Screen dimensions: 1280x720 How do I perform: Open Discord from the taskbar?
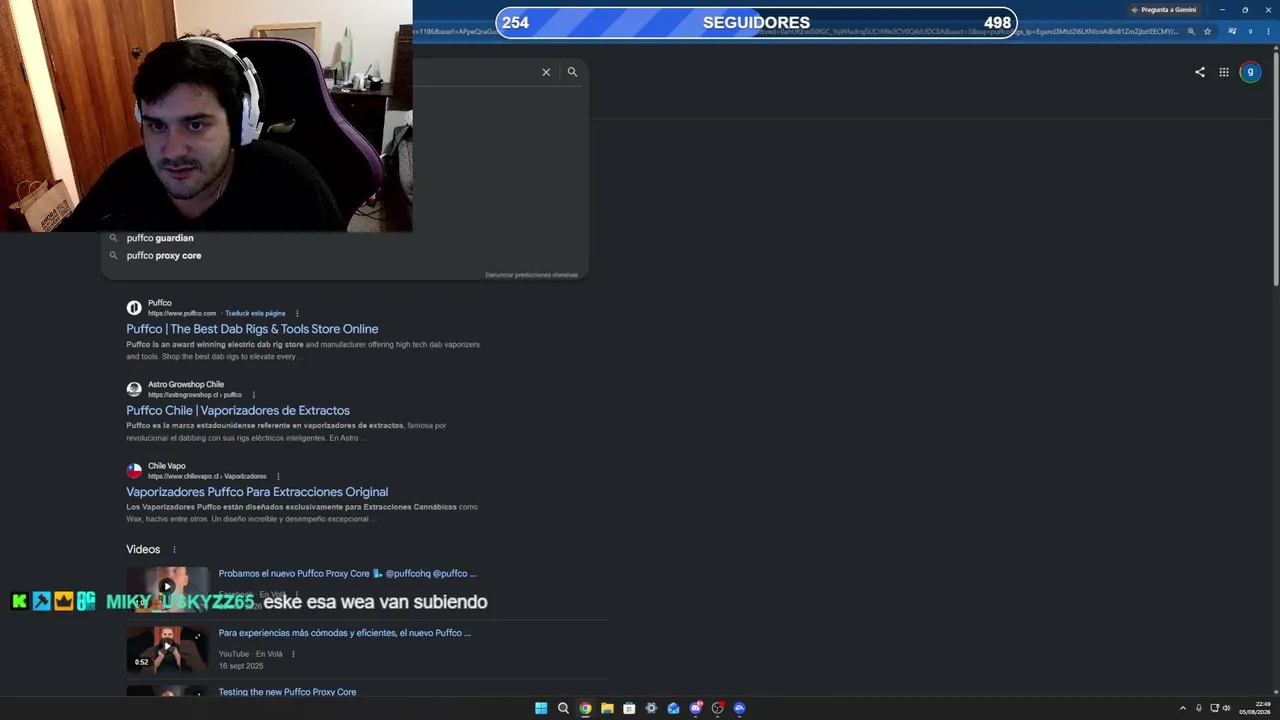695,708
